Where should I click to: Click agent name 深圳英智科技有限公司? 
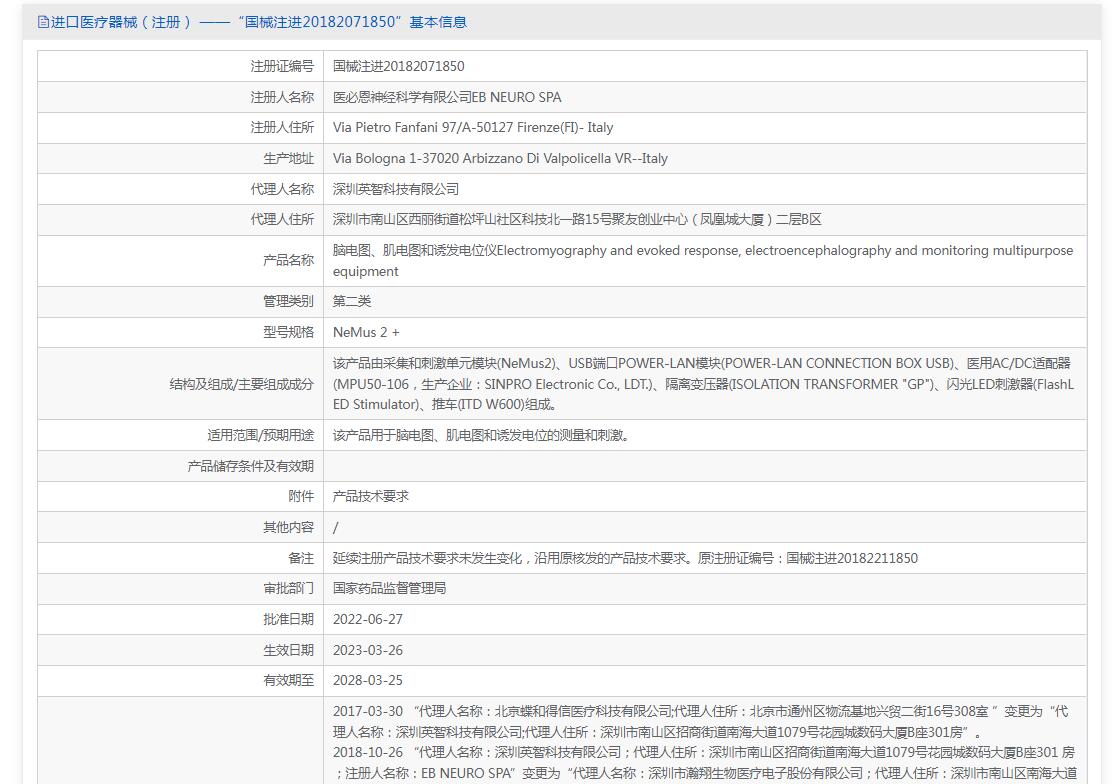coord(396,189)
